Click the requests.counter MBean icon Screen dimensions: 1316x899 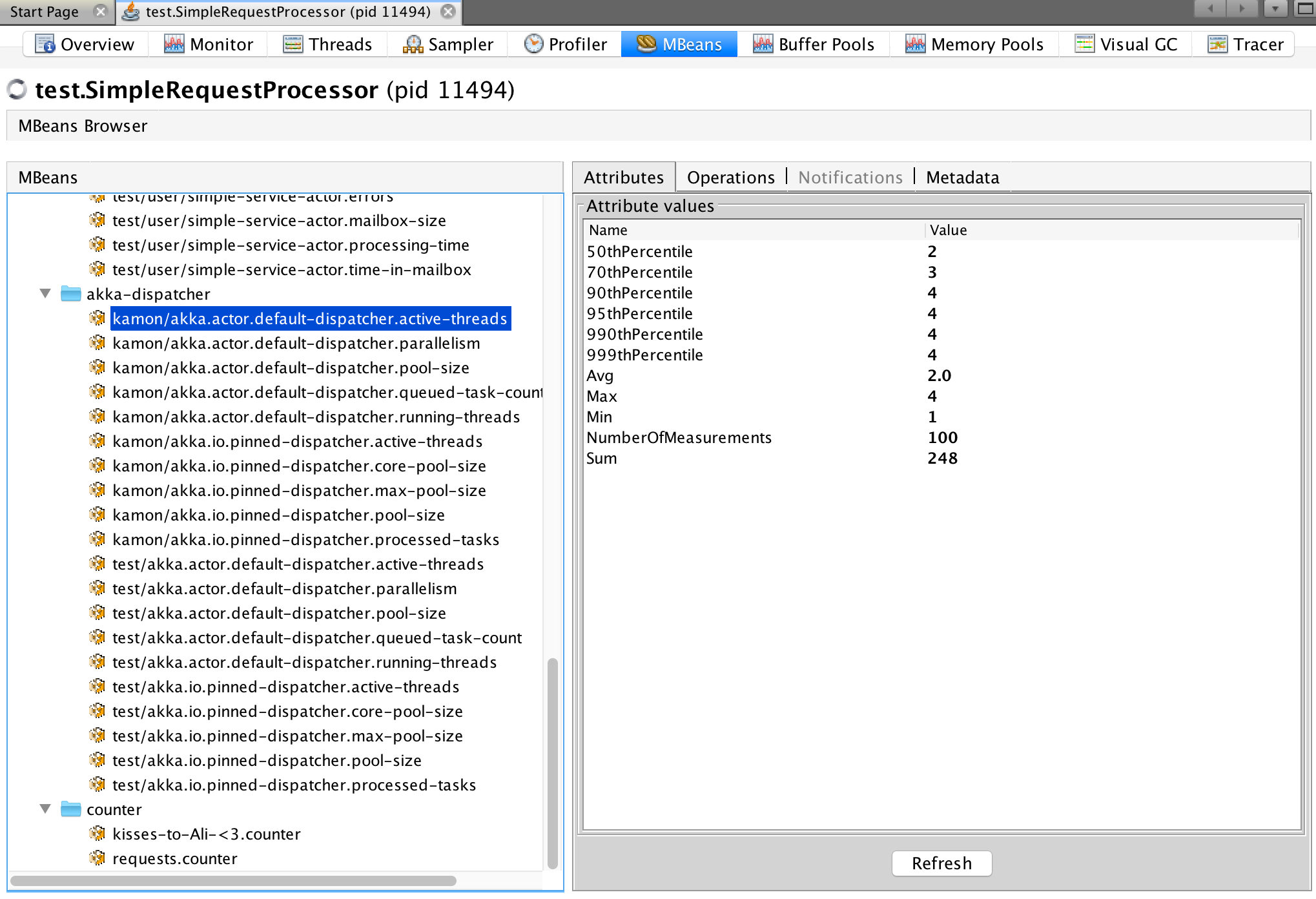click(97, 858)
